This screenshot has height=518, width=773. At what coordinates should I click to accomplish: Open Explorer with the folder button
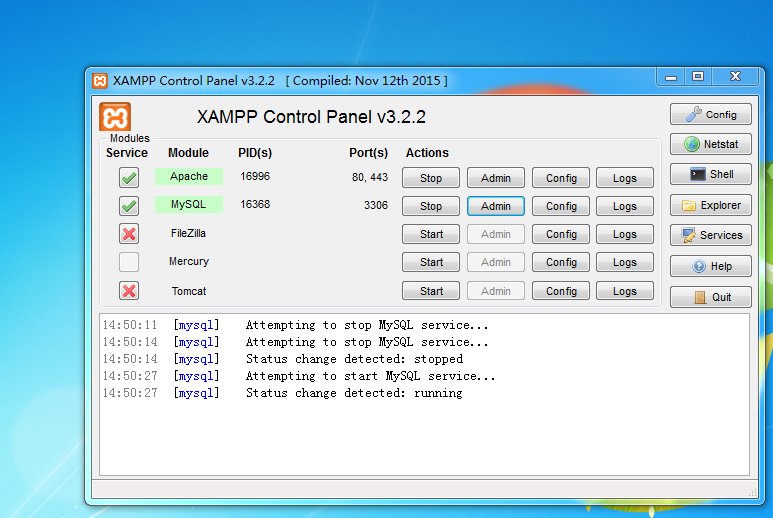tap(710, 205)
